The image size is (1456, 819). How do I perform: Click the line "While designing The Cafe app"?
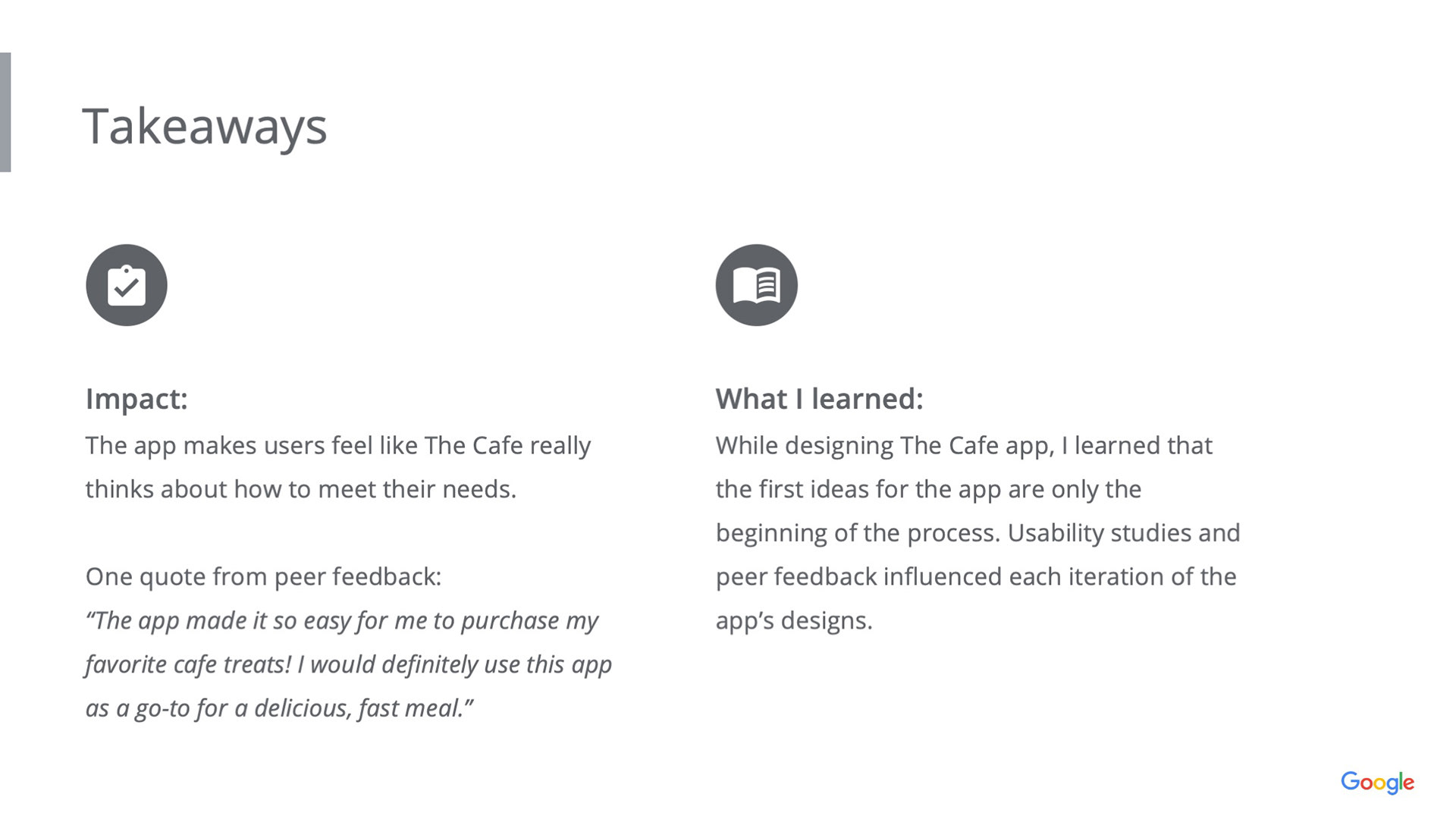[963, 445]
